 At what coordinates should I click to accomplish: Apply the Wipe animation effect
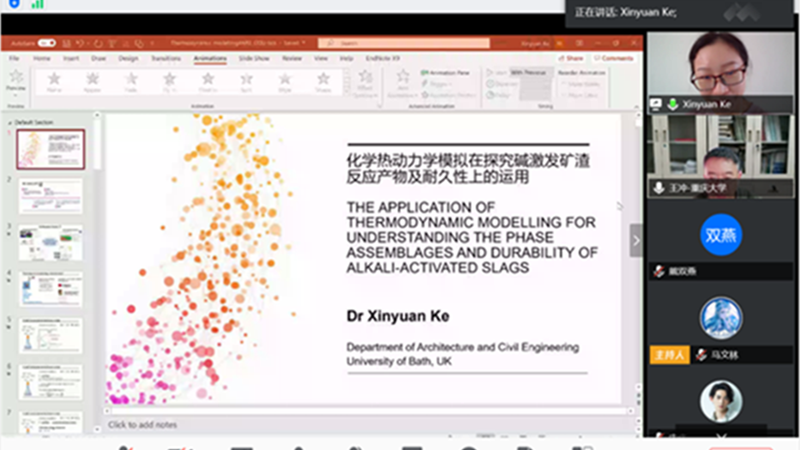click(x=285, y=82)
